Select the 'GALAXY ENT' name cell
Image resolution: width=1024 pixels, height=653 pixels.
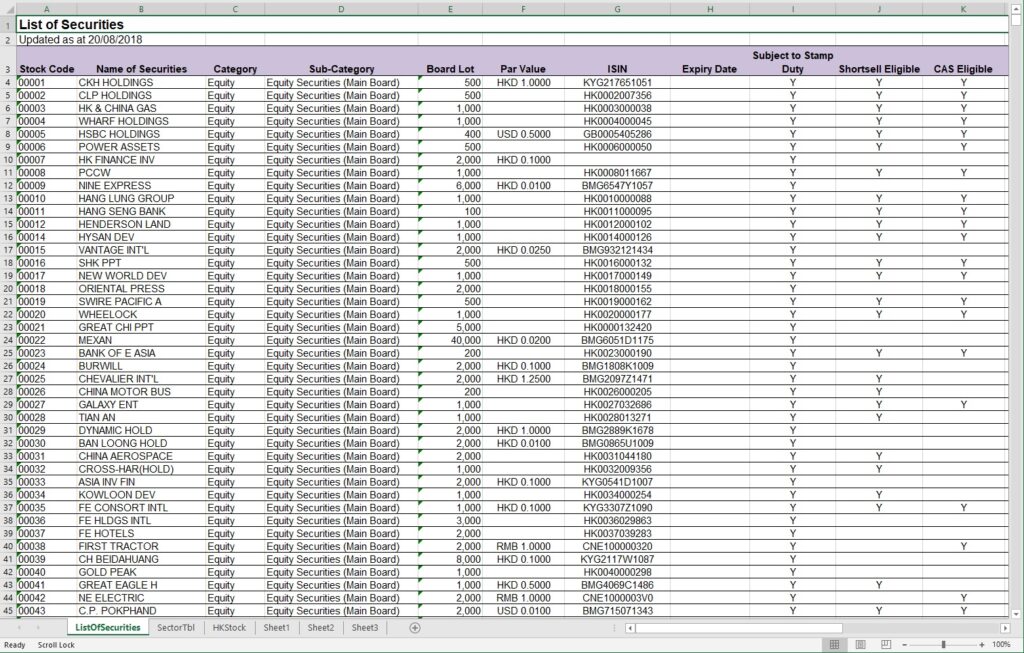click(x=141, y=405)
